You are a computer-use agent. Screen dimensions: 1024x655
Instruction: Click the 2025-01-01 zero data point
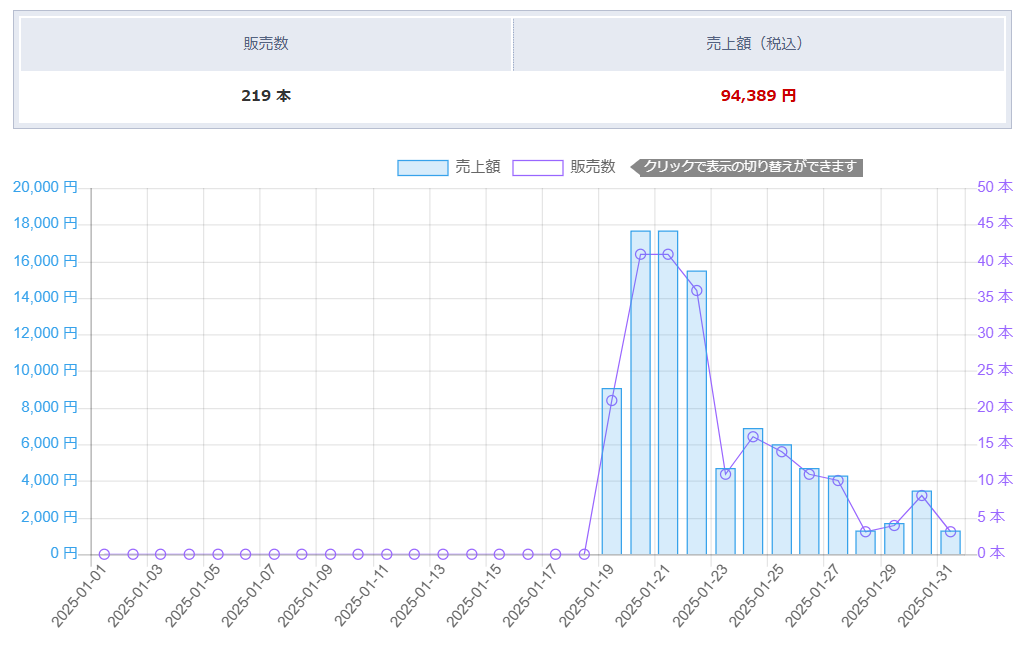(x=104, y=554)
